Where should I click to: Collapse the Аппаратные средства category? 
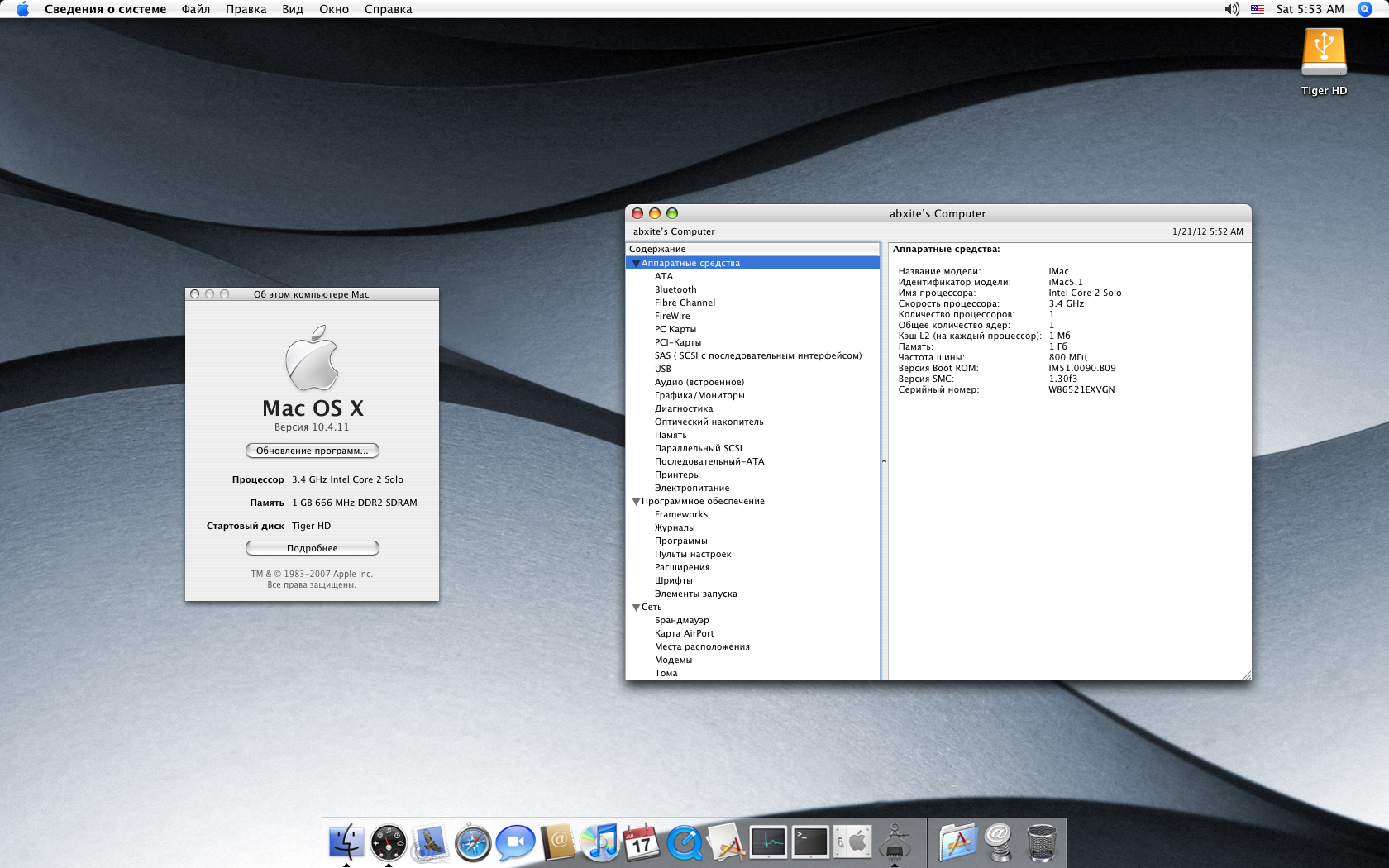(636, 264)
